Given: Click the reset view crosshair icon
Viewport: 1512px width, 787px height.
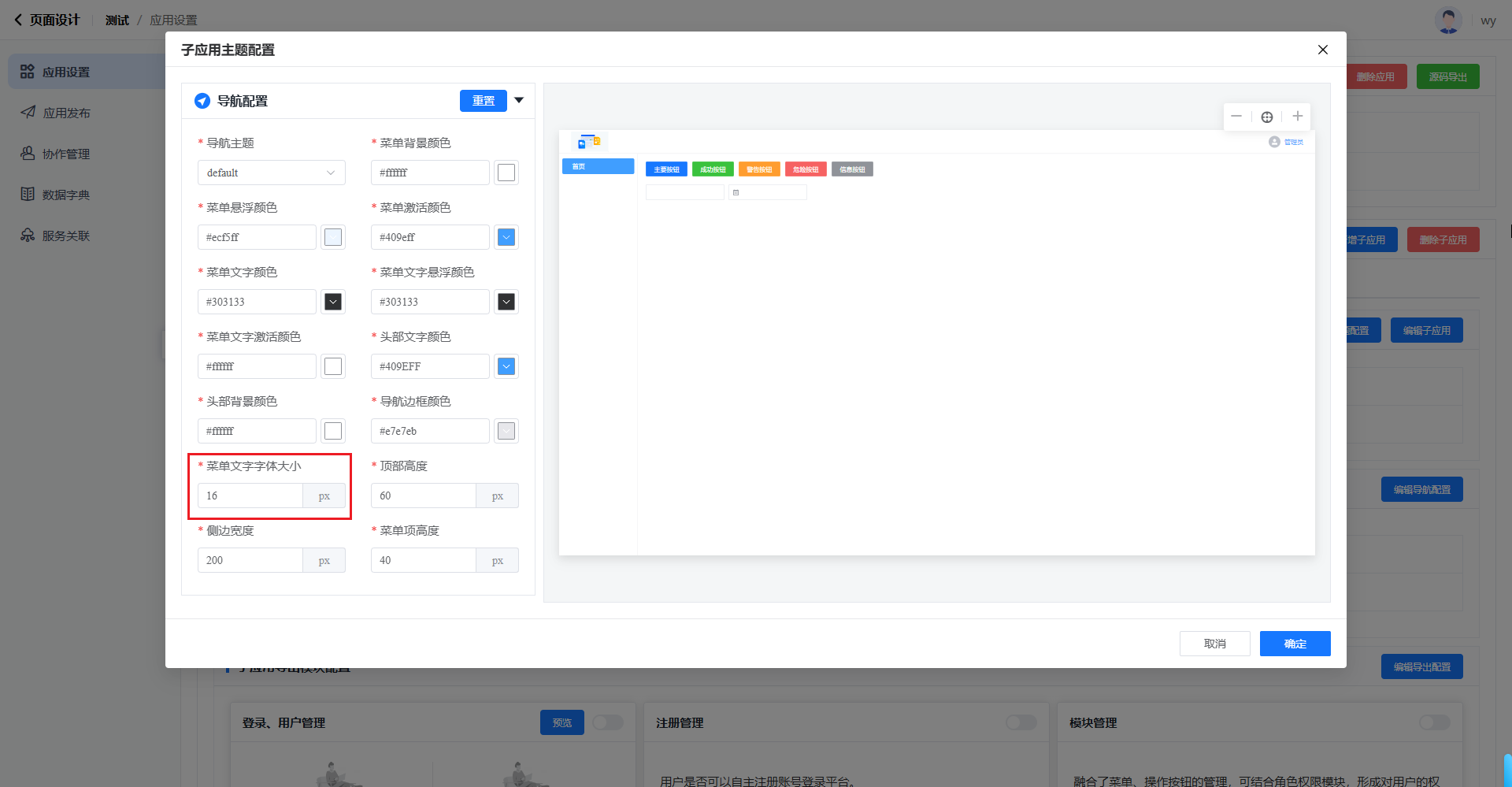Looking at the screenshot, I should 1267,117.
